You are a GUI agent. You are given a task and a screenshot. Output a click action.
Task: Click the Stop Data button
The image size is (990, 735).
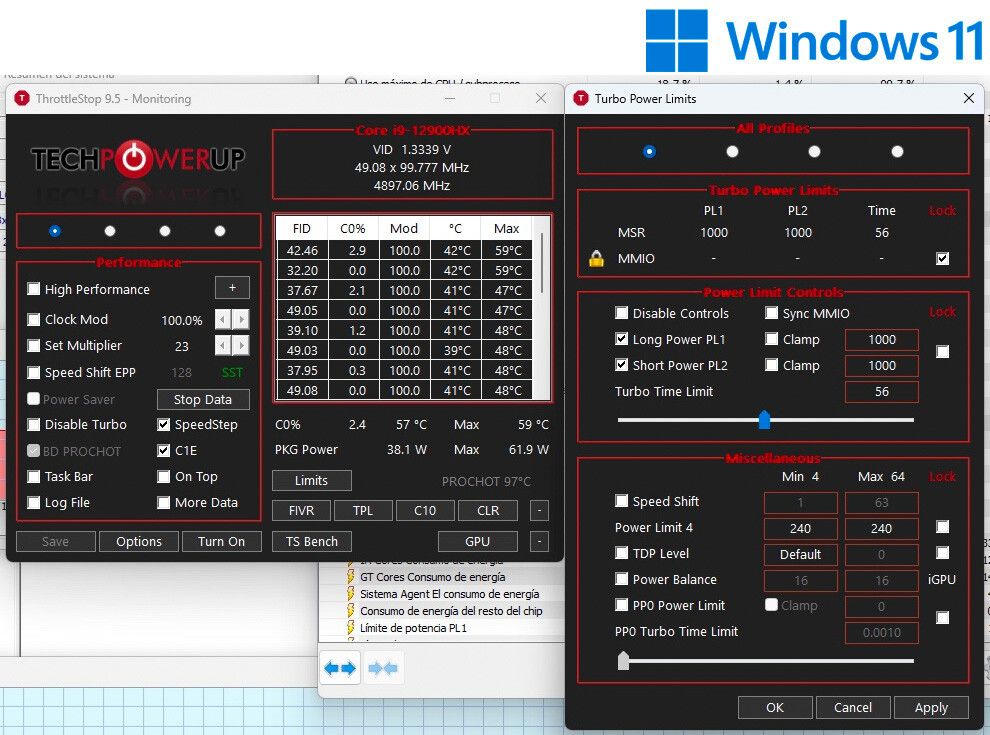203,400
